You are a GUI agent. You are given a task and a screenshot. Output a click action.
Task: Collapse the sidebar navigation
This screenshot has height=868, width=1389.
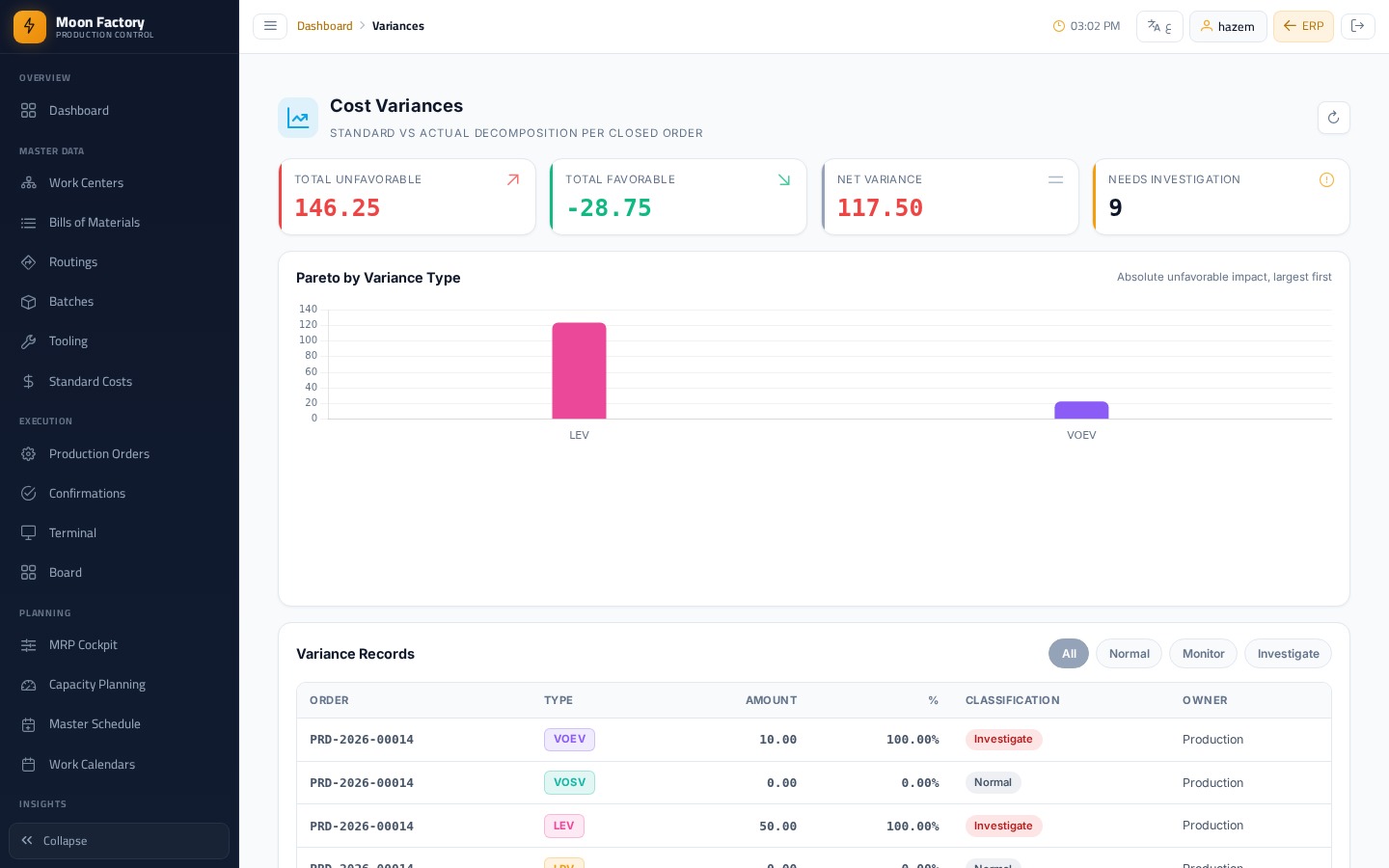tap(120, 841)
